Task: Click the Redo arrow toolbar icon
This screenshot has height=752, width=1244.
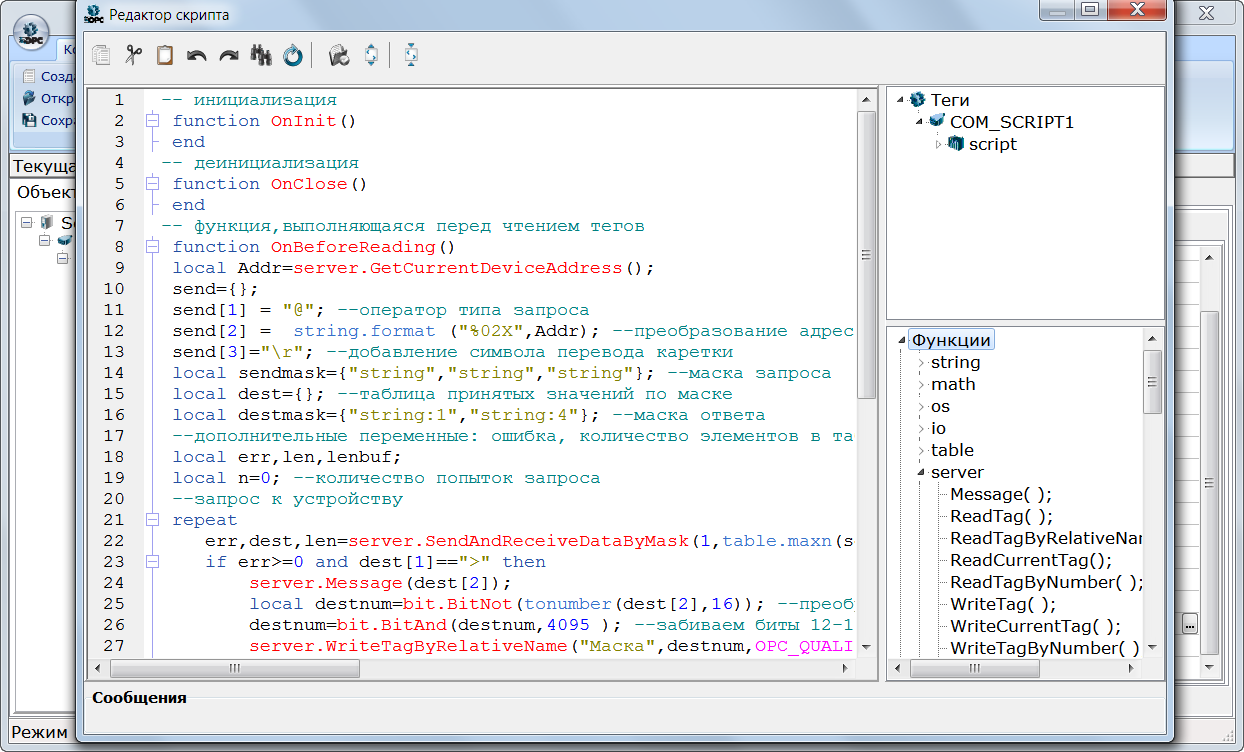Action: click(229, 56)
